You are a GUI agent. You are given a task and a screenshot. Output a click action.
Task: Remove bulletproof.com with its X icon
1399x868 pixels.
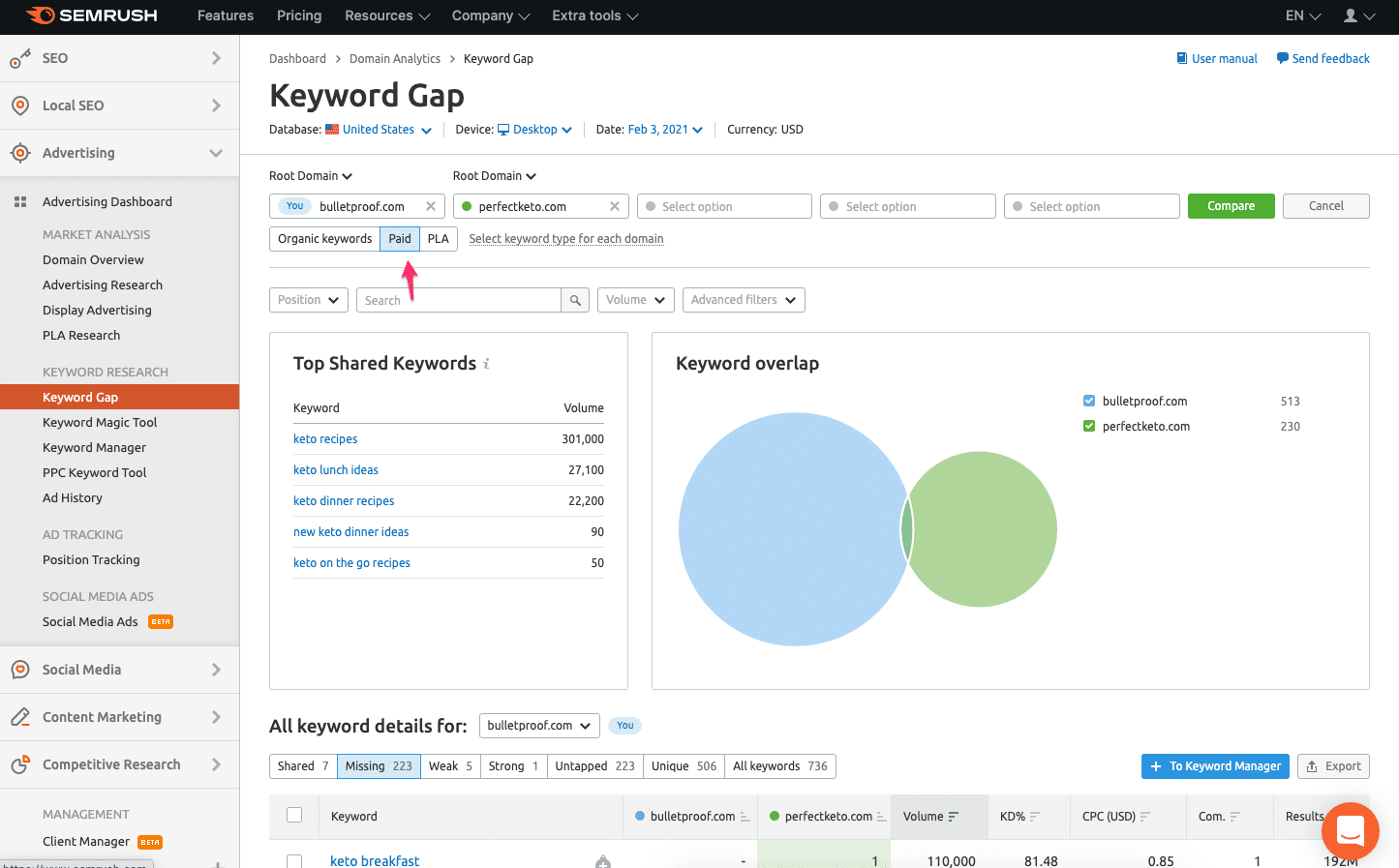tap(431, 206)
